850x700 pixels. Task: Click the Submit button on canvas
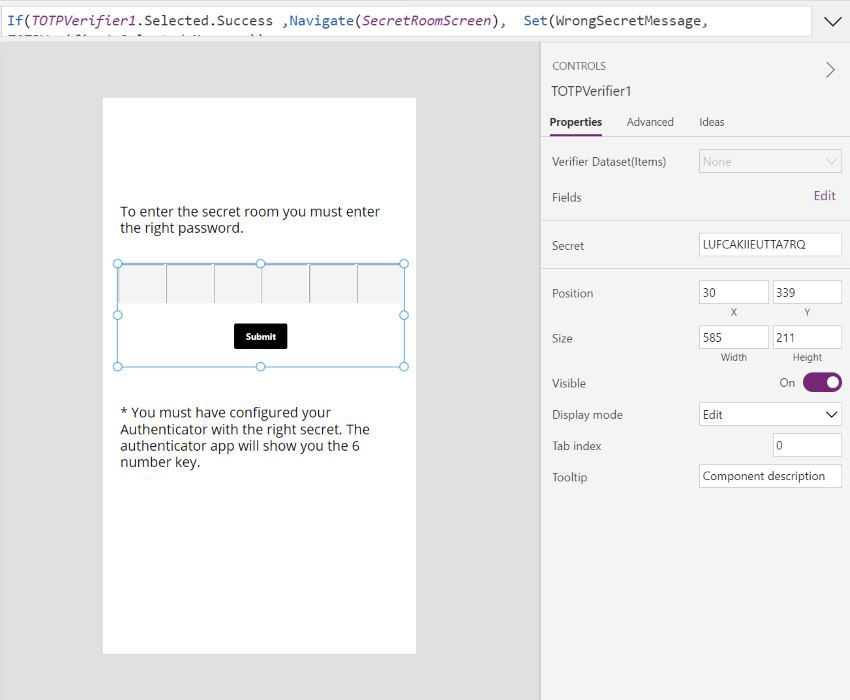tap(260, 336)
